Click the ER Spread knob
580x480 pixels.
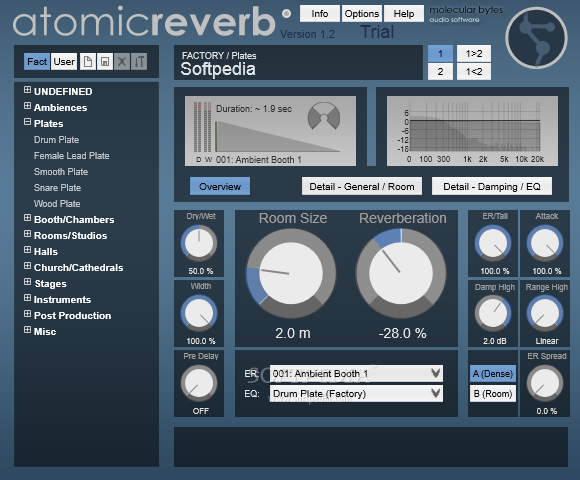point(545,383)
